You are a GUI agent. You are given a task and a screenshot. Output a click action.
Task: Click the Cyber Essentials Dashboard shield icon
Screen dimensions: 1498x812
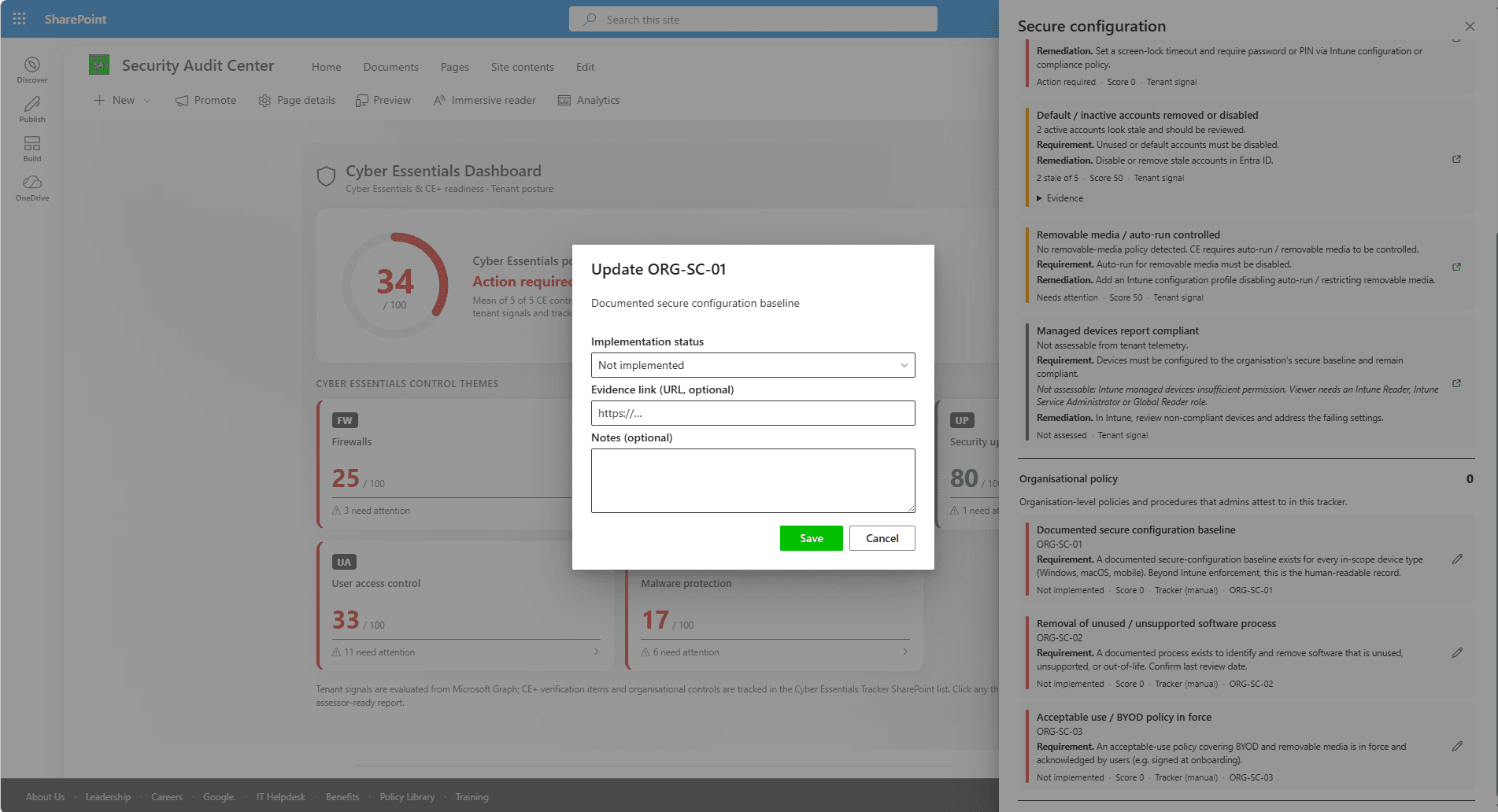[326, 176]
